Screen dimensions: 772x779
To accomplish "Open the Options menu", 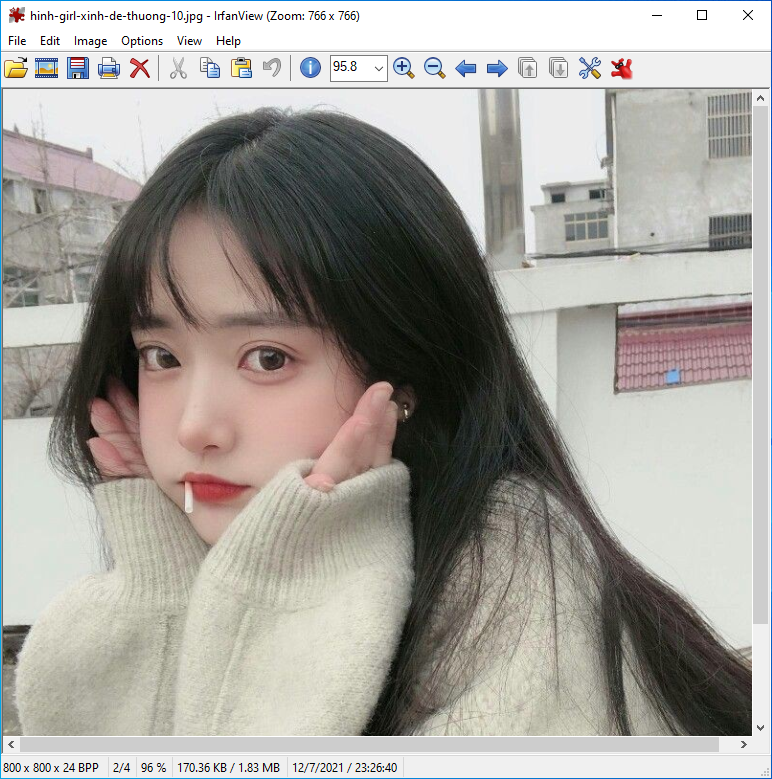I will [x=142, y=41].
